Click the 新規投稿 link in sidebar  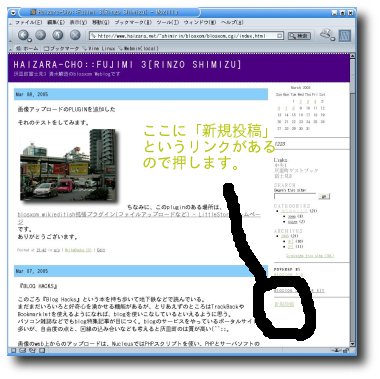click(x=284, y=304)
